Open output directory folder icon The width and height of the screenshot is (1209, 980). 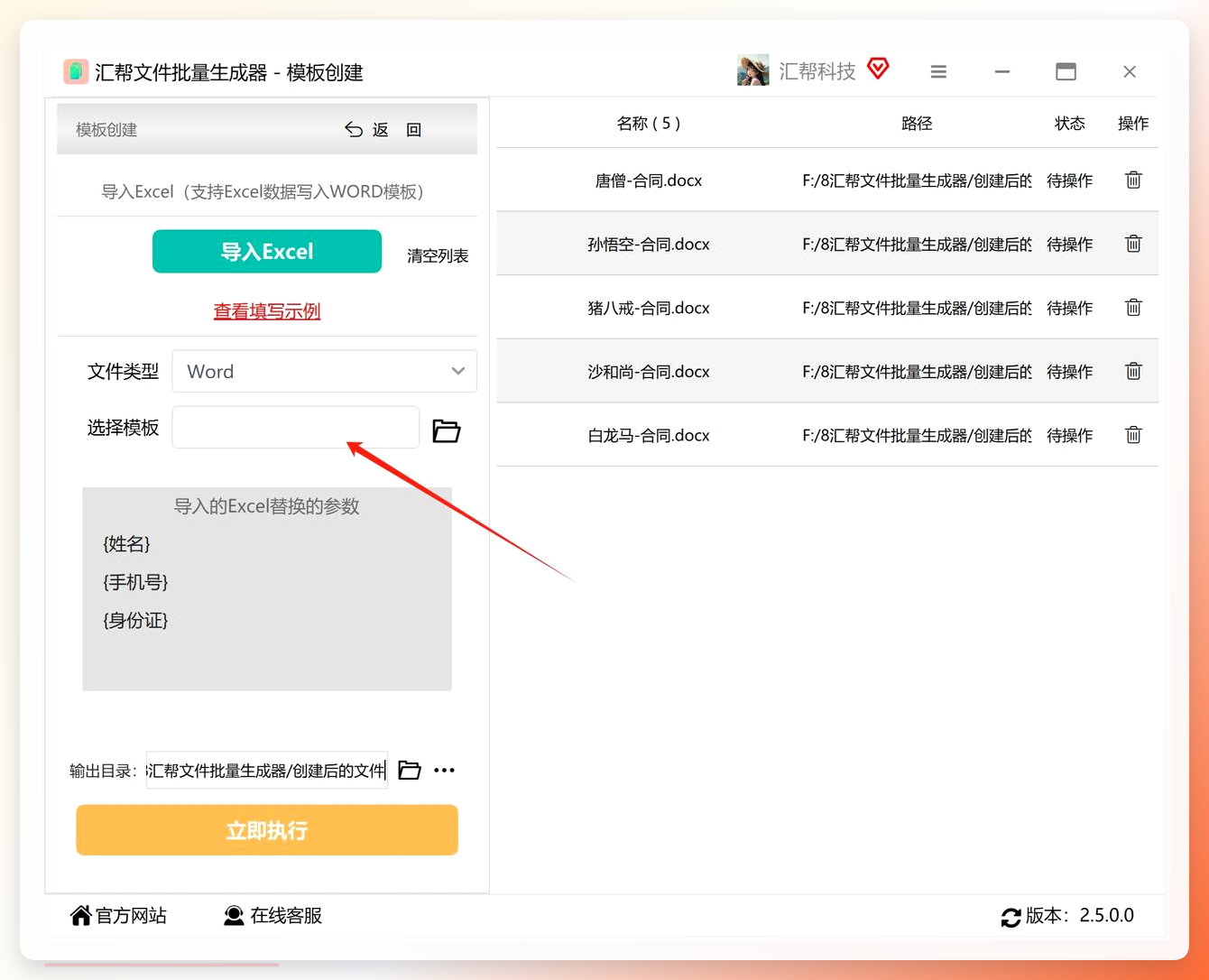tap(410, 770)
